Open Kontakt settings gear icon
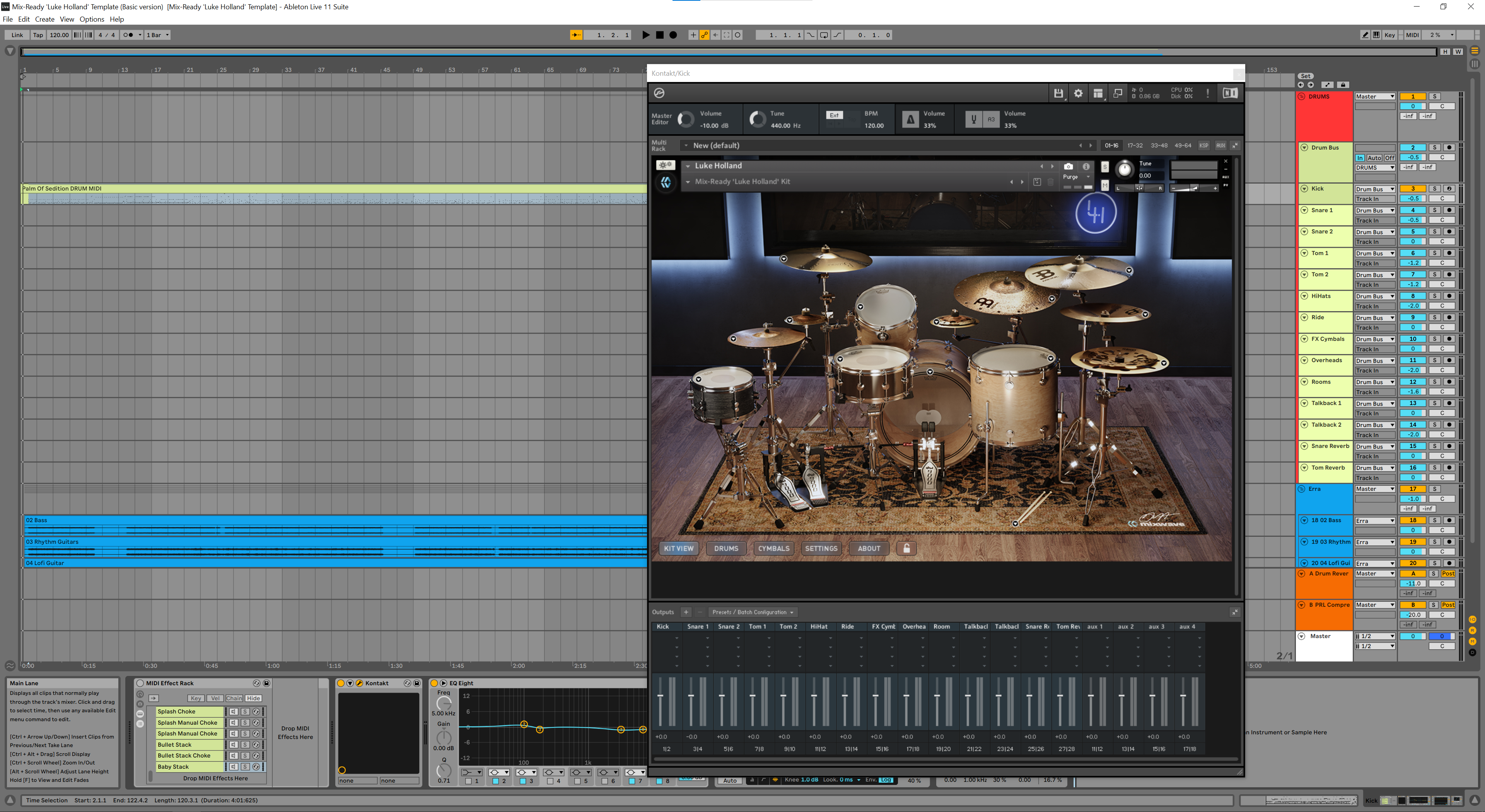Screen dimensions: 1485x812 [1078, 94]
